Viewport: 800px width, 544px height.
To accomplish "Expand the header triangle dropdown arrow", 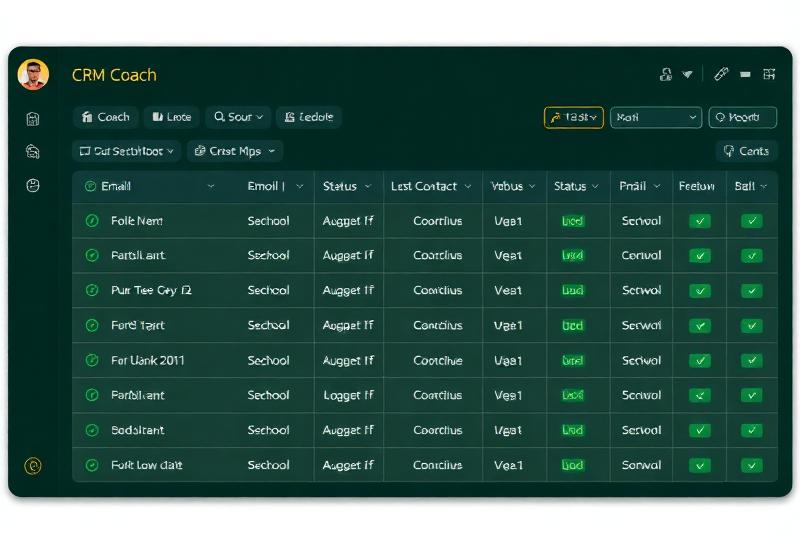I will (x=687, y=75).
